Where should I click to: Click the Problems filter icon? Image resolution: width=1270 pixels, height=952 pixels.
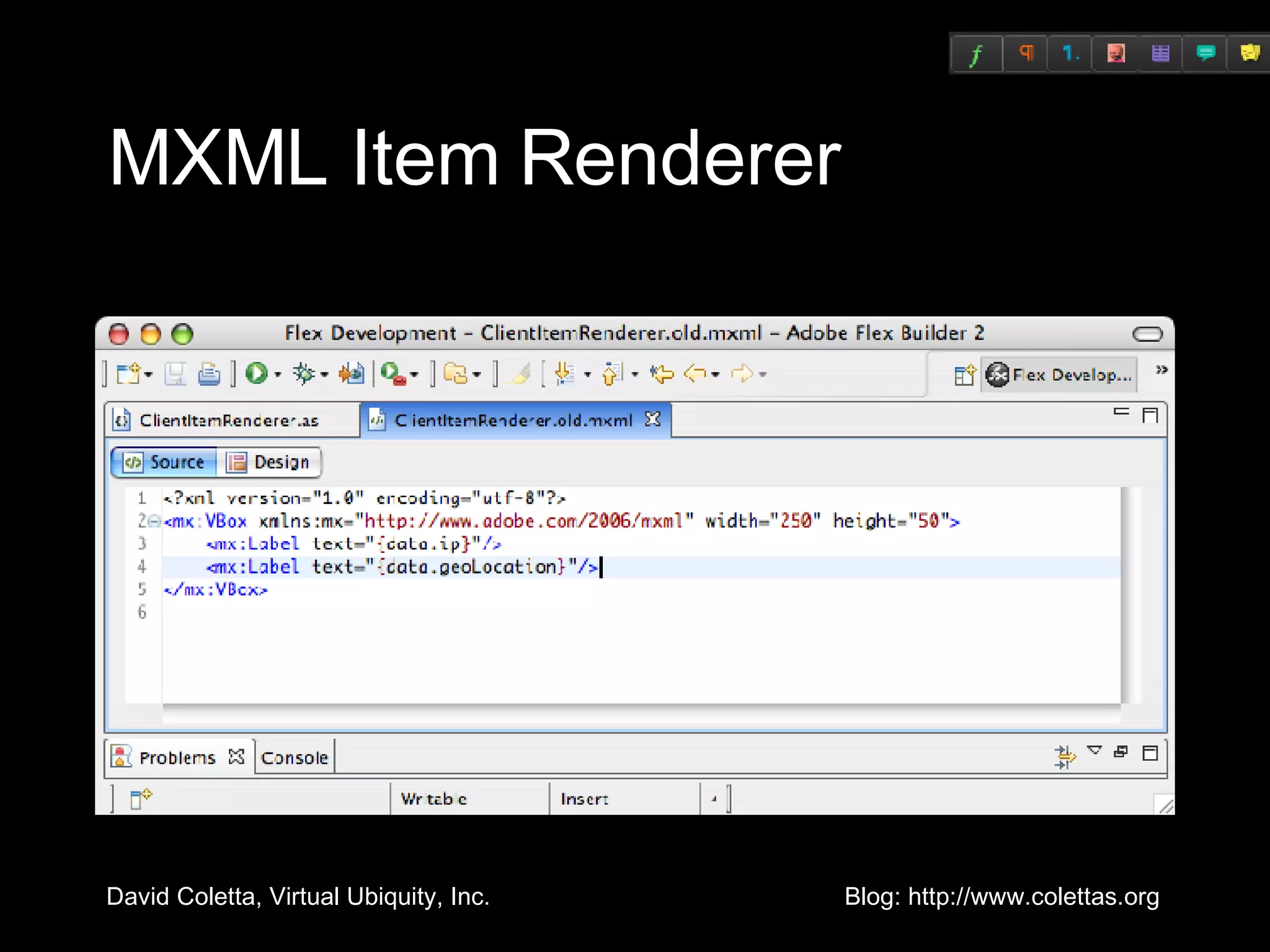click(1065, 757)
